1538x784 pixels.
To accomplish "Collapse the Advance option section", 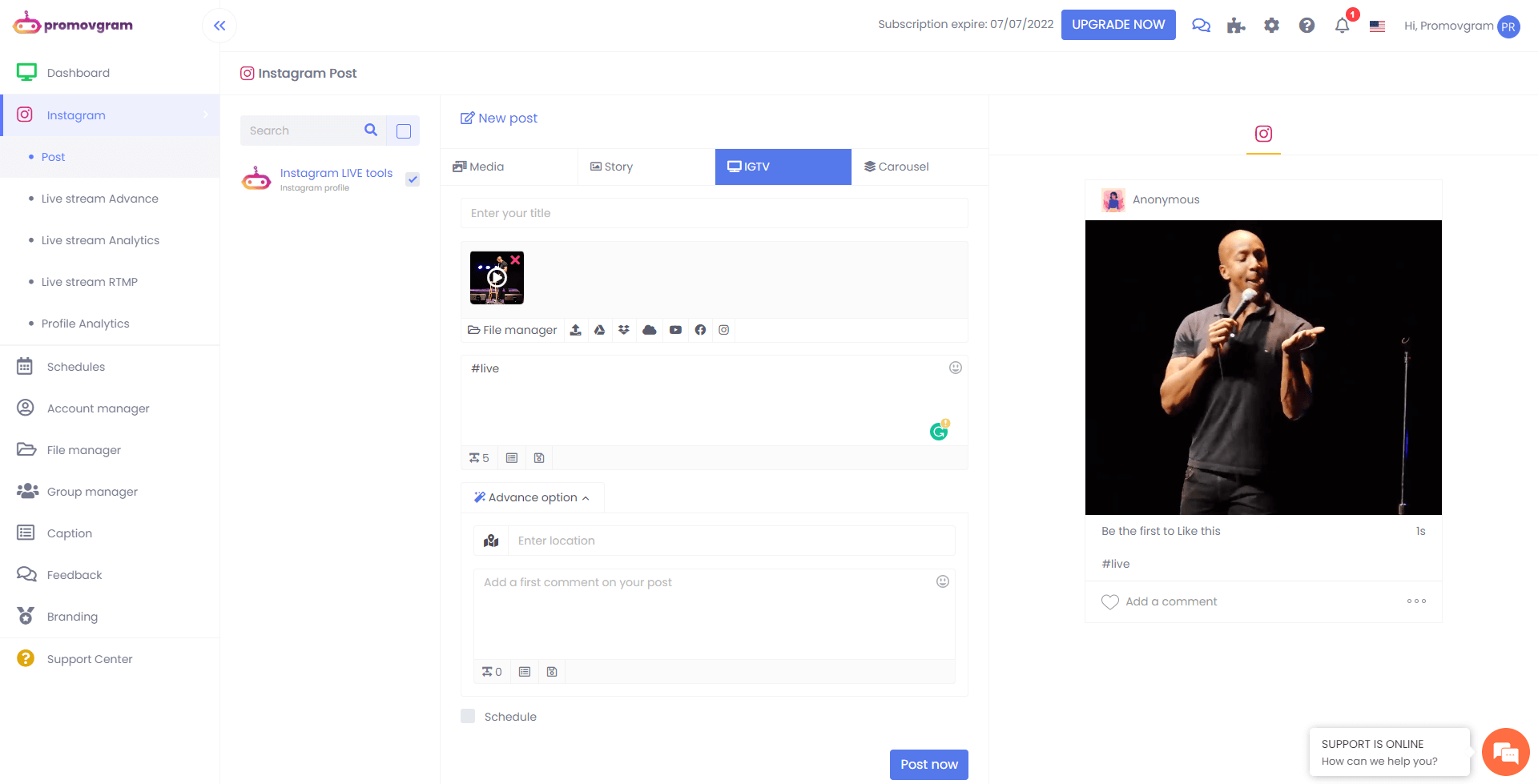I will pos(532,497).
